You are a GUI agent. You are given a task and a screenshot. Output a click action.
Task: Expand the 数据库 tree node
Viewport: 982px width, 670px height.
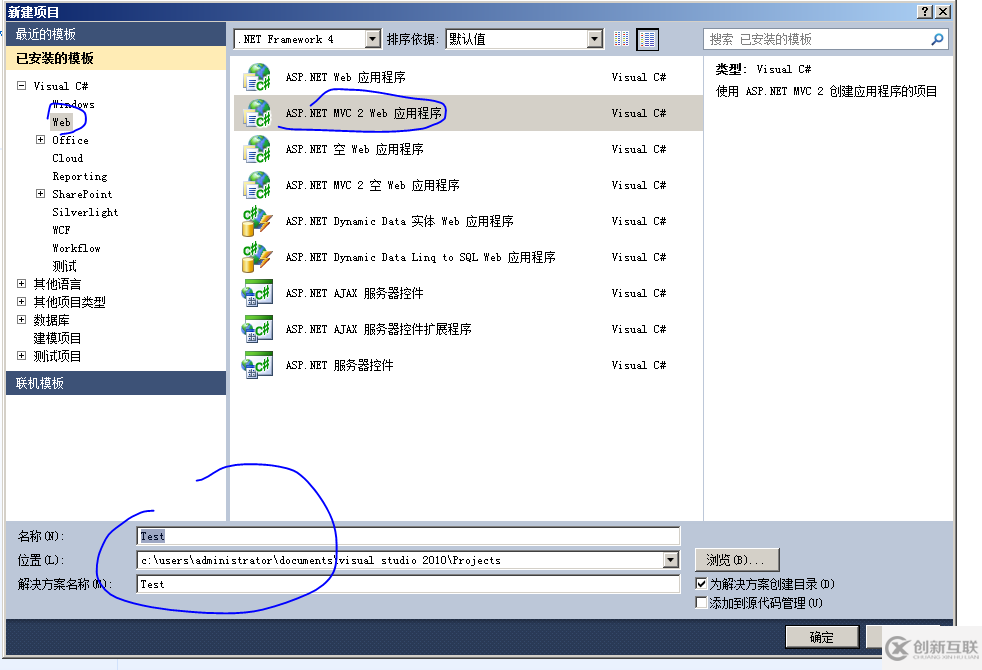[x=22, y=320]
